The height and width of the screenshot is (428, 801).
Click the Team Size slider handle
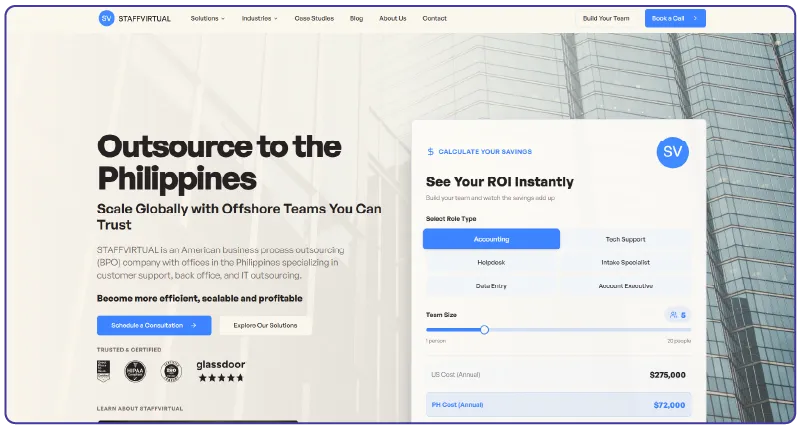click(484, 329)
